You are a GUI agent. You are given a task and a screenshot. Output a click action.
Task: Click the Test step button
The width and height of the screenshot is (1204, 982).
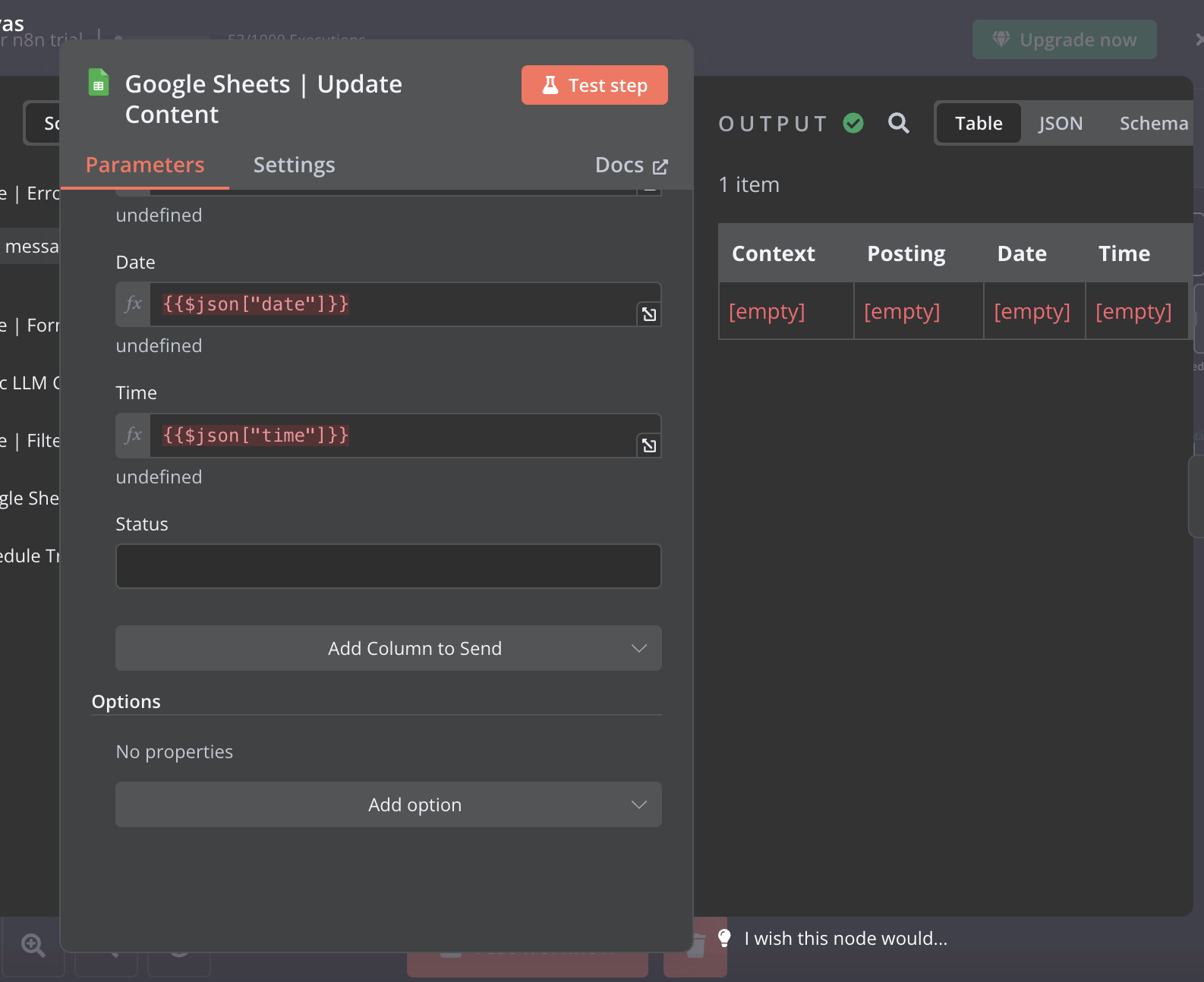click(x=594, y=85)
